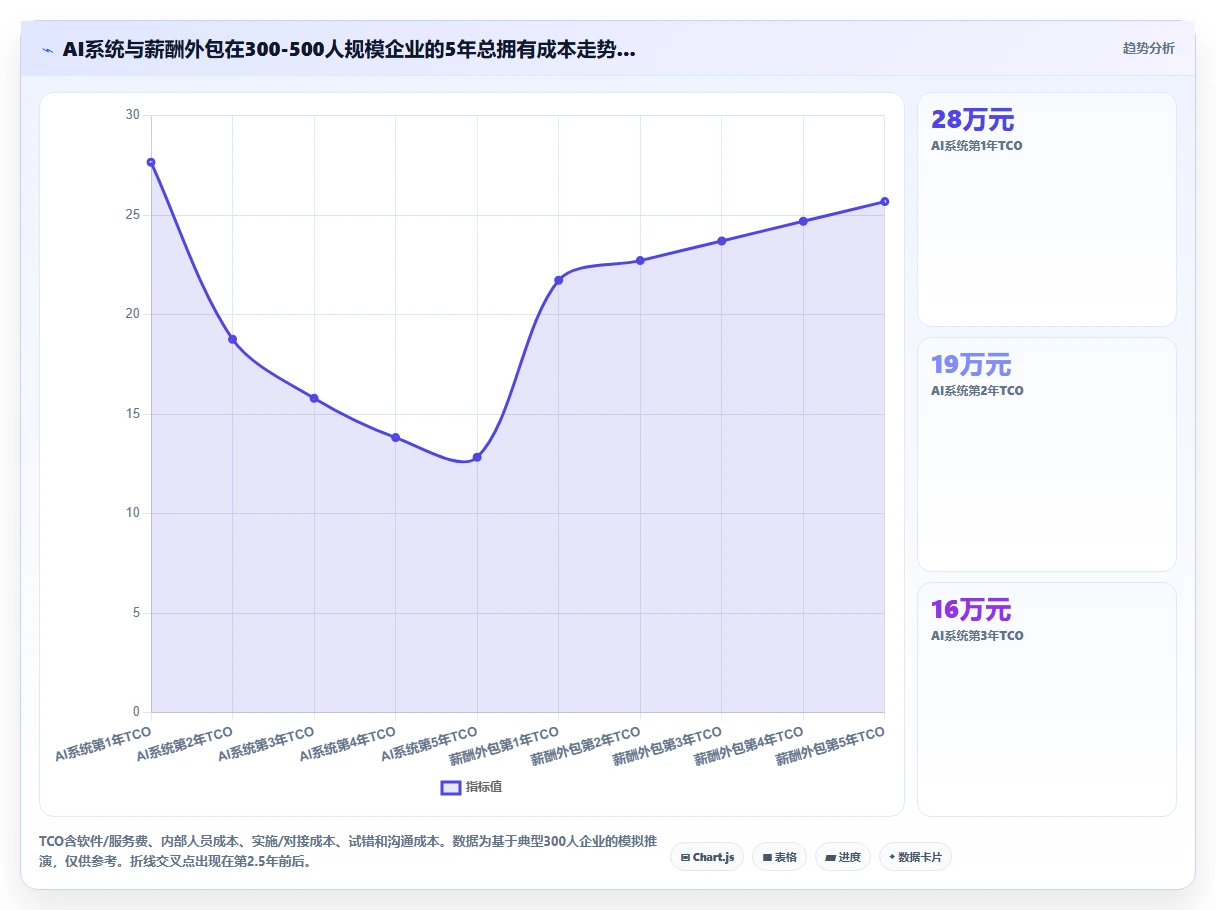Click x-axis label 薪酬外包第1年TCO

point(503,747)
